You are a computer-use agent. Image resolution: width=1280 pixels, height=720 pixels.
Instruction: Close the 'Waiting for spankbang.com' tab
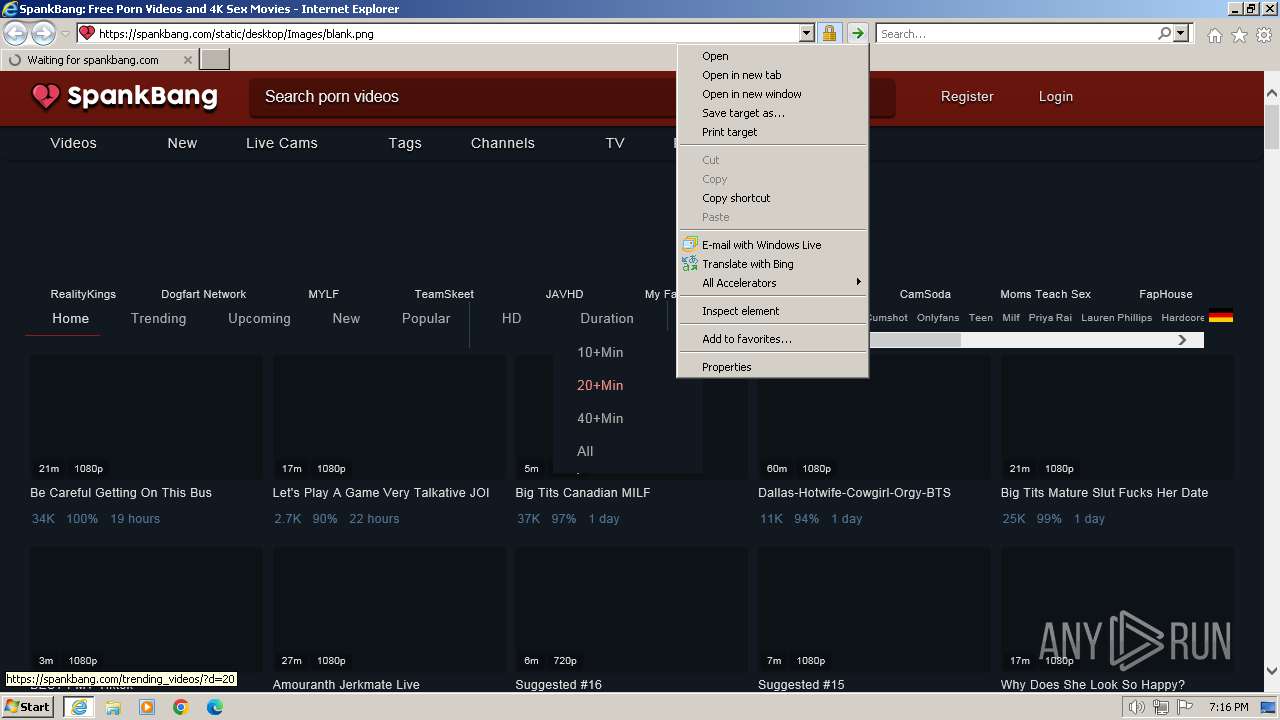[187, 60]
